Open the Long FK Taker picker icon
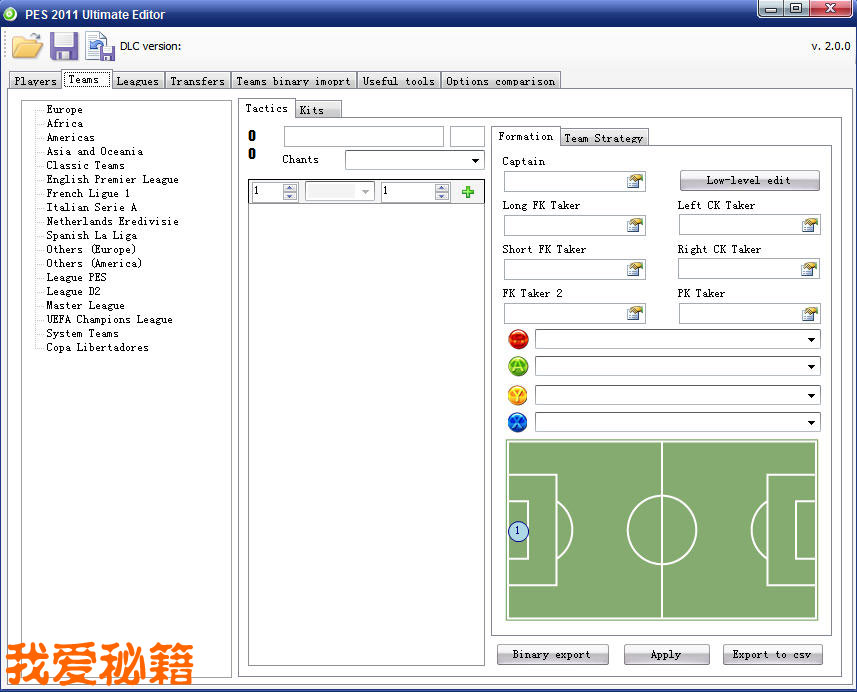Image resolution: width=857 pixels, height=692 pixels. coord(635,225)
